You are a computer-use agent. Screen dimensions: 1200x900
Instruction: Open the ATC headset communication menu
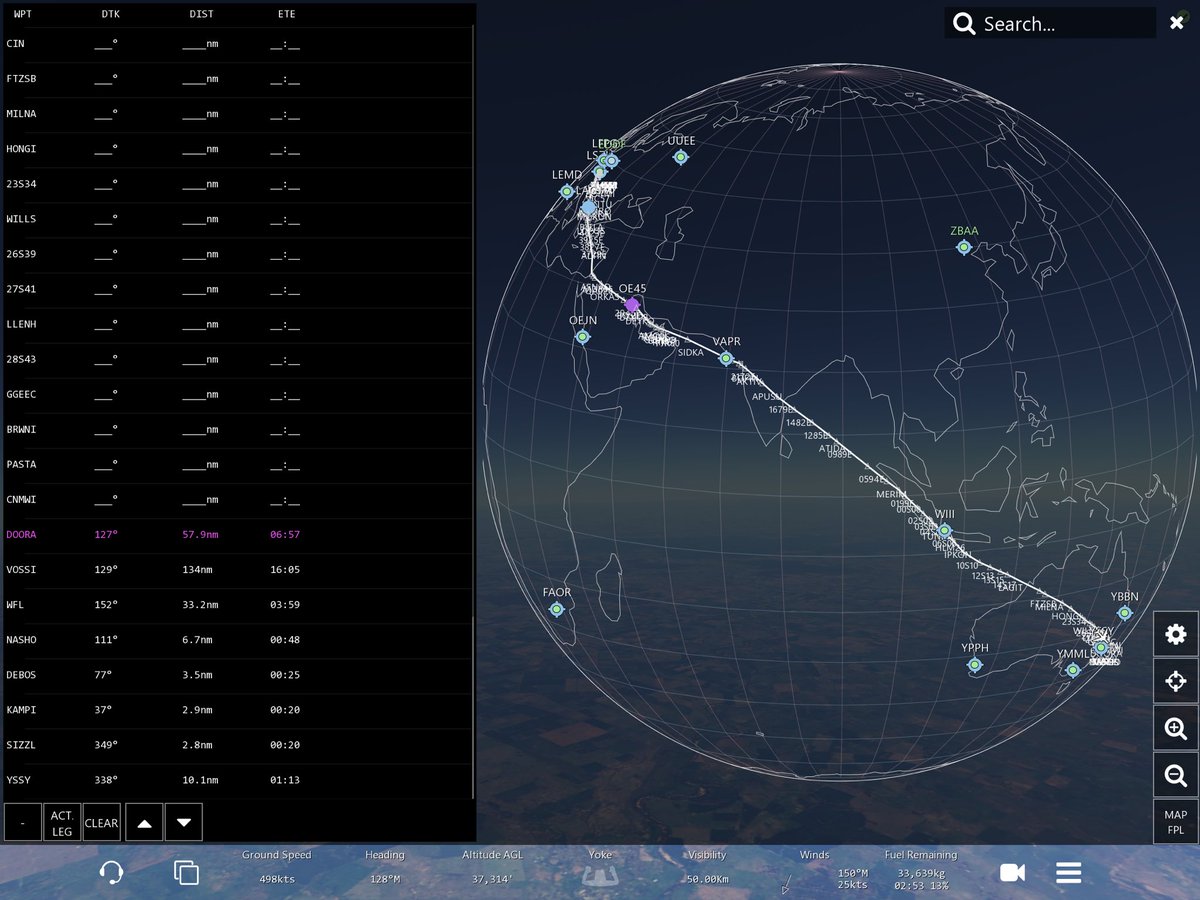pos(112,872)
